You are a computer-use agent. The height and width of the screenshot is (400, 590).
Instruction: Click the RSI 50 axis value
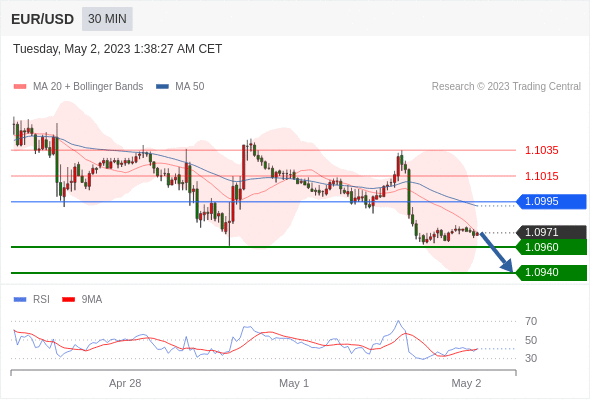pos(531,340)
